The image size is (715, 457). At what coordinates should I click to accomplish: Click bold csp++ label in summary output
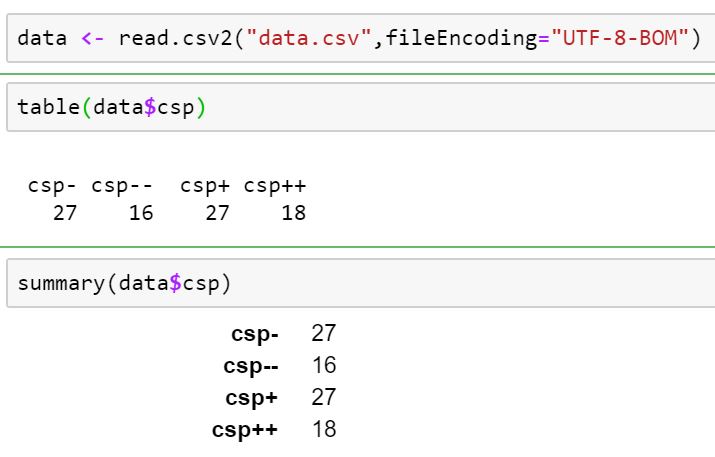245,430
